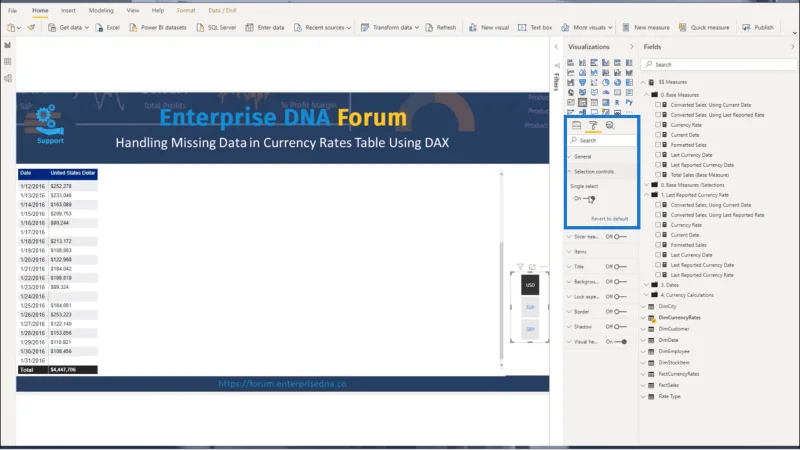The image size is (800, 450).
Task: Select the Scatter chart visualization
Action: point(594,83)
